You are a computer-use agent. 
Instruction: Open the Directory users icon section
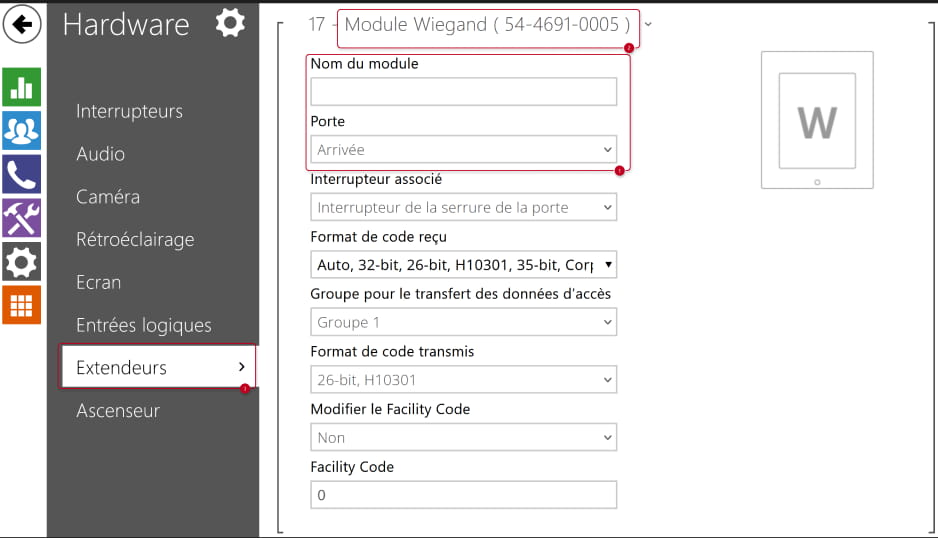click(22, 130)
